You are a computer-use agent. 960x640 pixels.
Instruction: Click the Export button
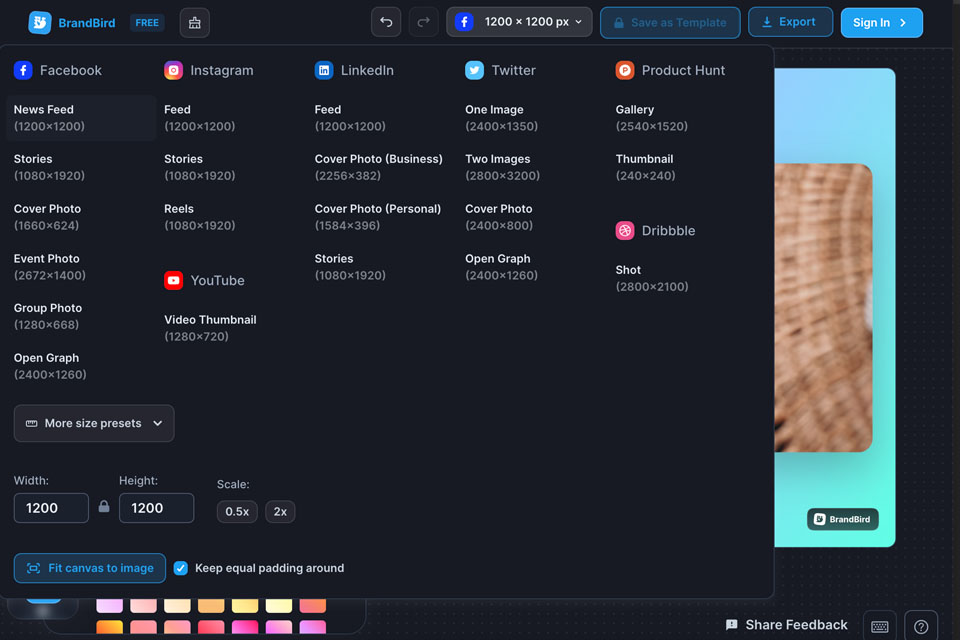pyautogui.click(x=790, y=22)
